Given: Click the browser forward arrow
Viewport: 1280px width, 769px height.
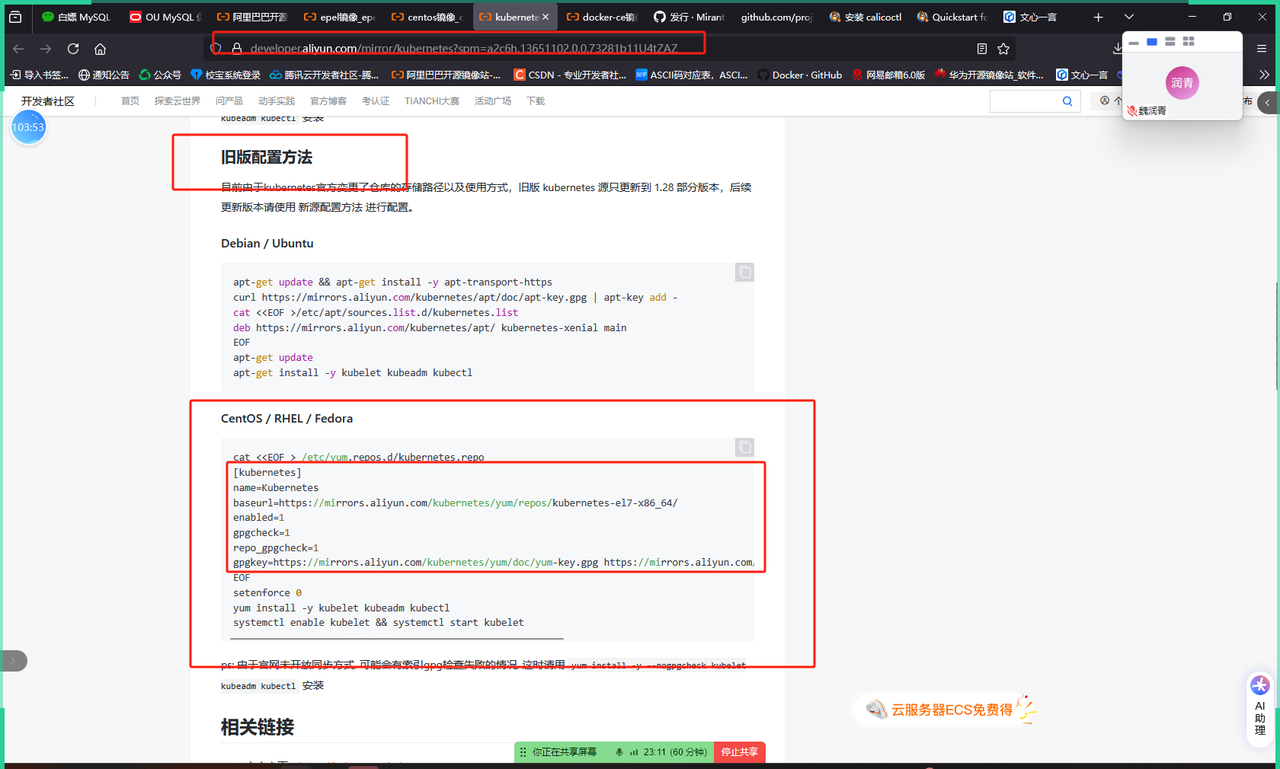Looking at the screenshot, I should point(46,48).
